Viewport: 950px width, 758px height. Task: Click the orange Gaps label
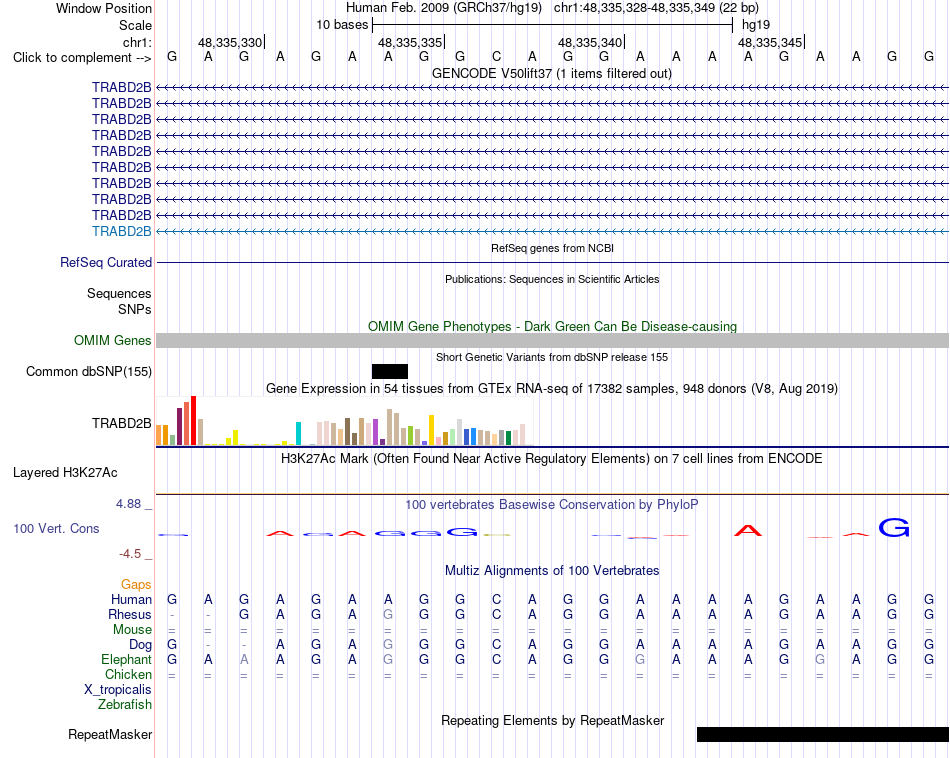pyautogui.click(x=136, y=585)
